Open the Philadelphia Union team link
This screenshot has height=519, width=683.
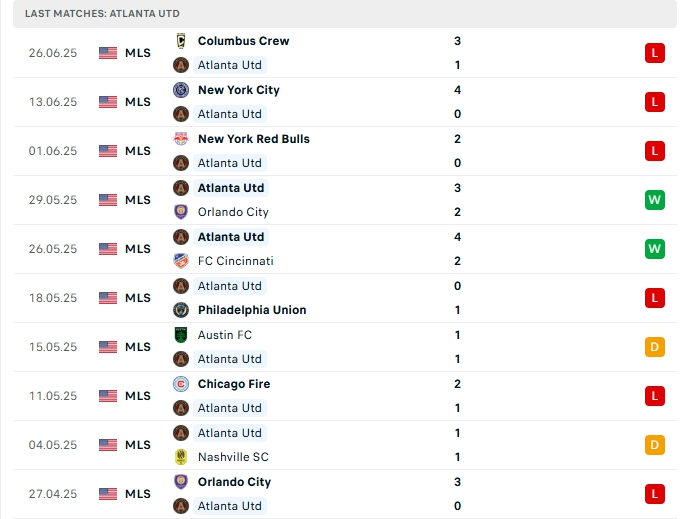[252, 310]
